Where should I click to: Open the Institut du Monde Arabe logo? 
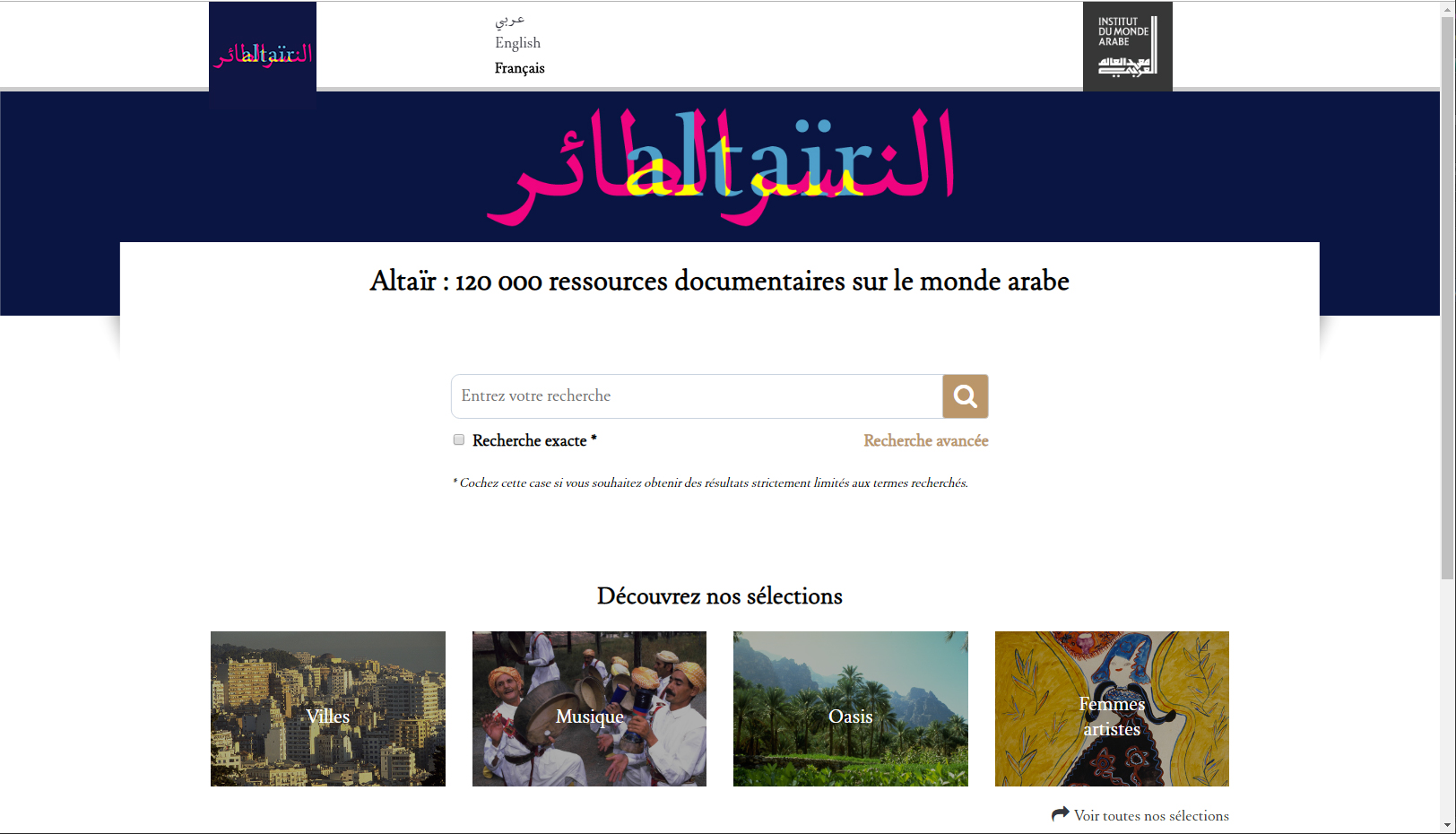pyautogui.click(x=1127, y=47)
